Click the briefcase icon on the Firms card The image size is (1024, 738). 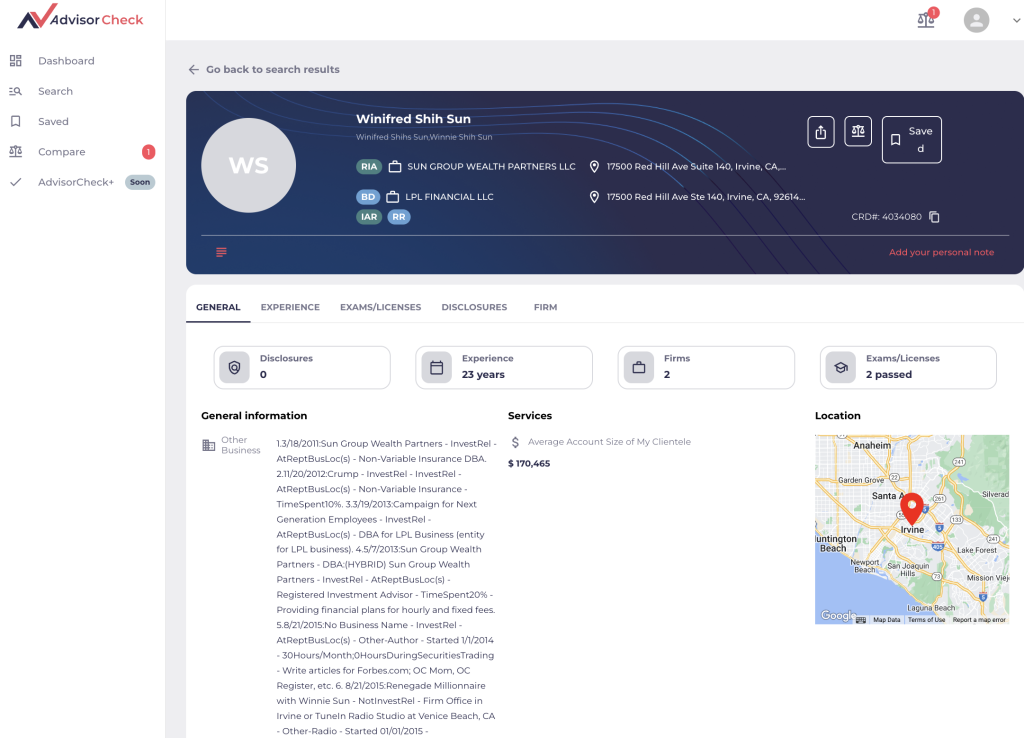(x=638, y=367)
